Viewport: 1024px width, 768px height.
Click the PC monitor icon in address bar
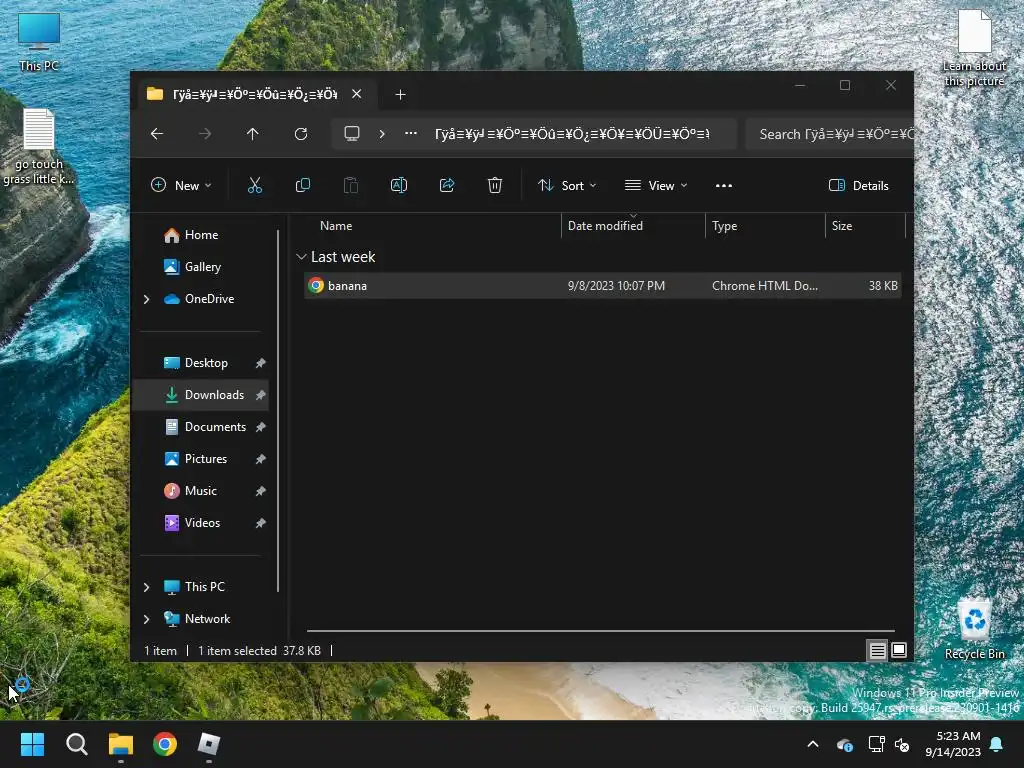click(x=352, y=134)
